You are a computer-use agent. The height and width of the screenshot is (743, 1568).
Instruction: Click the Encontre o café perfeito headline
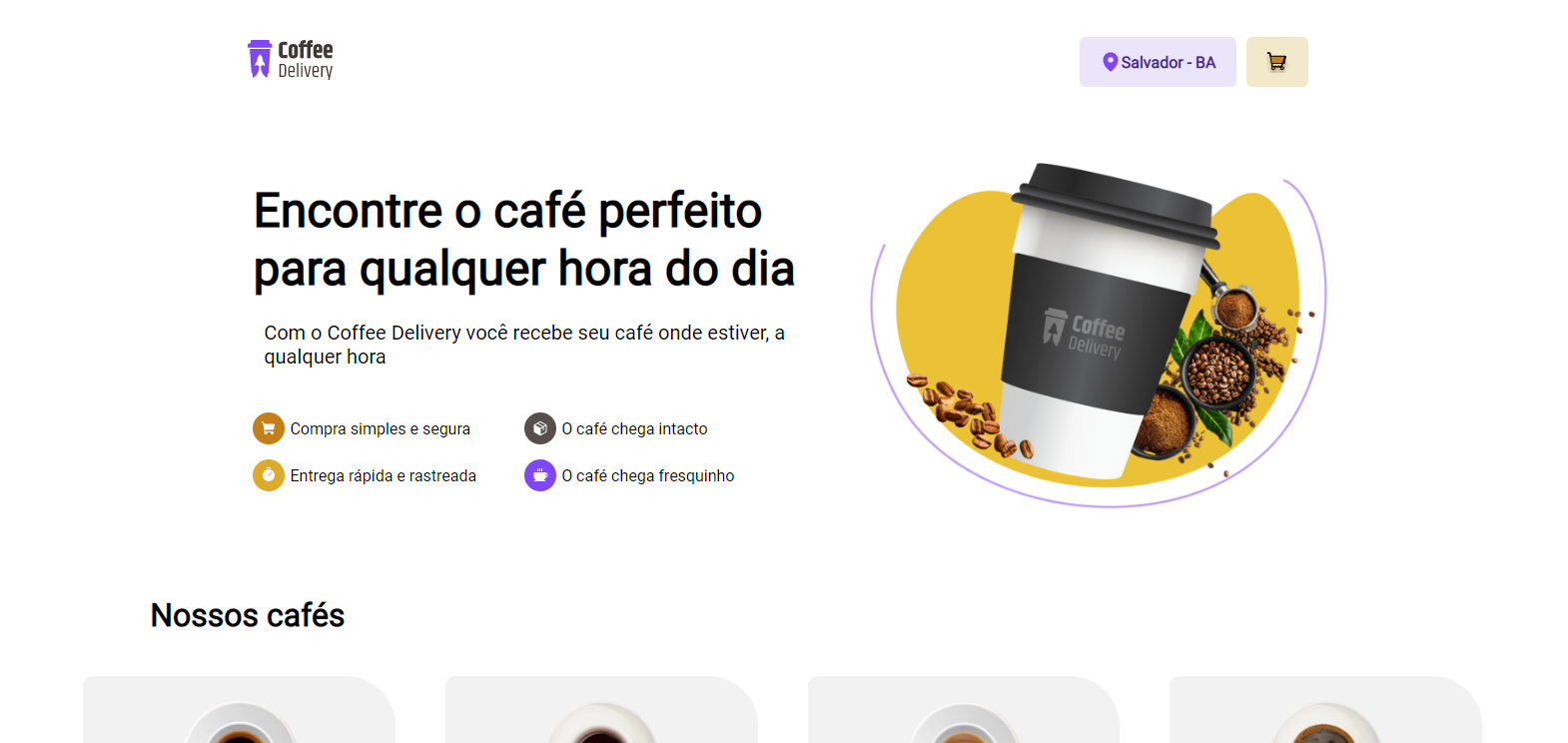[x=524, y=240]
